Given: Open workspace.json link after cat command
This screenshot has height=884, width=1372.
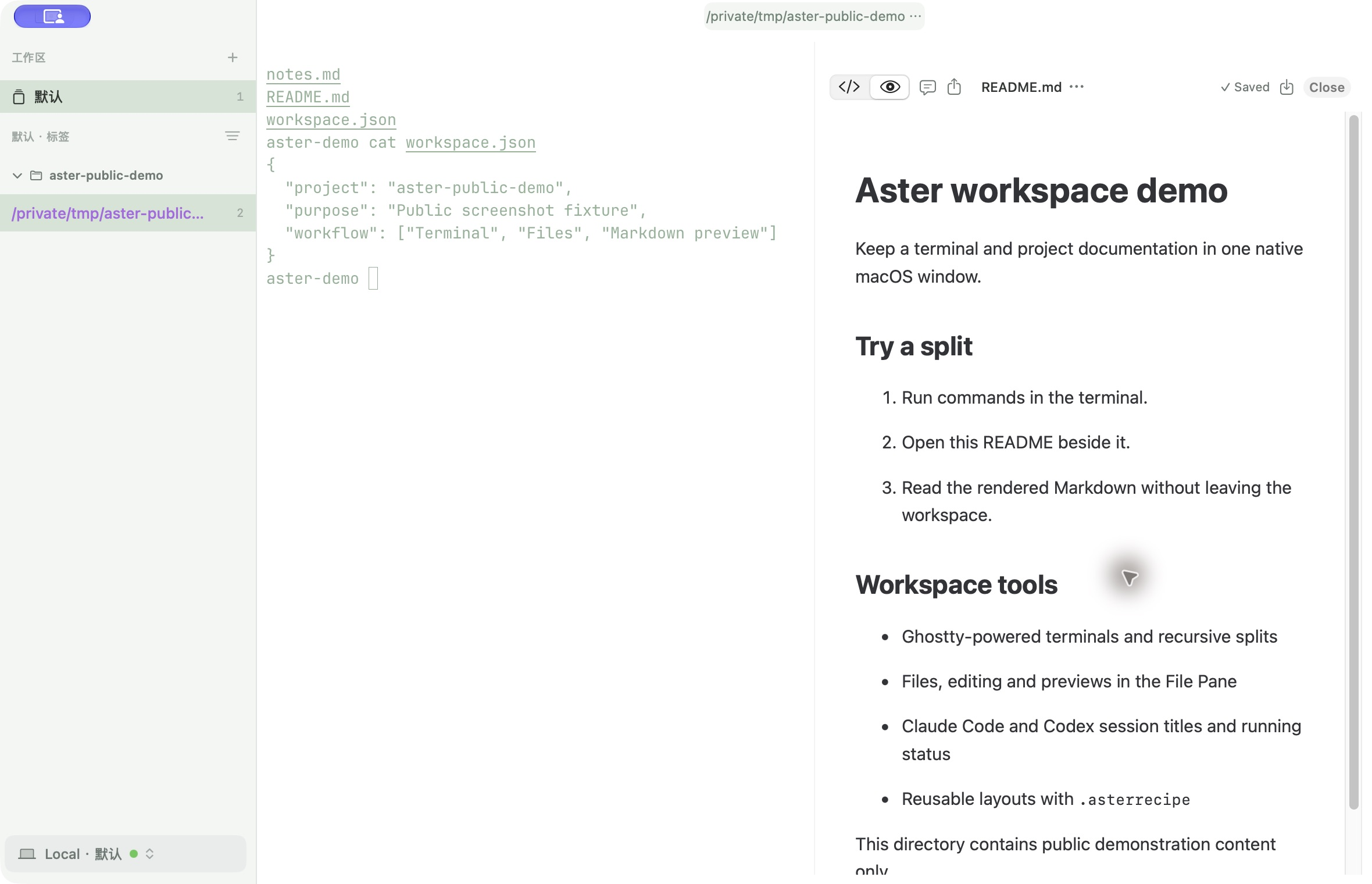Looking at the screenshot, I should point(470,142).
